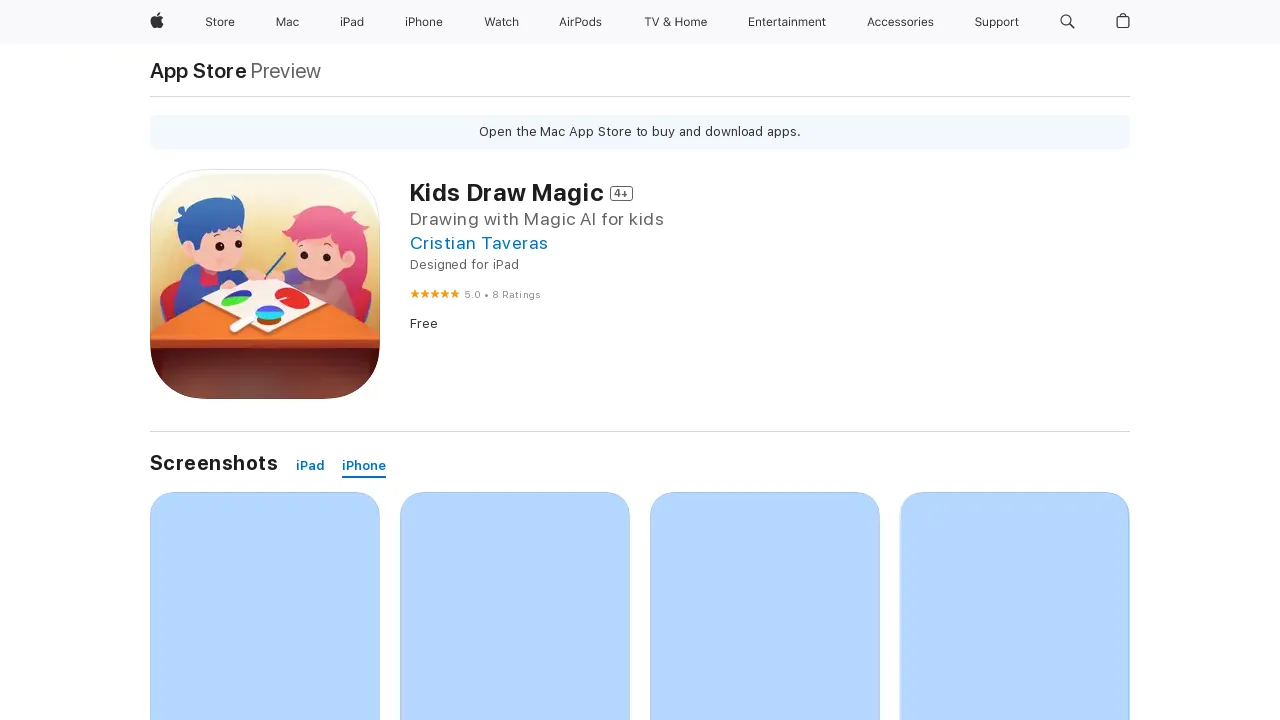
Task: Open the Support page
Action: 996,22
